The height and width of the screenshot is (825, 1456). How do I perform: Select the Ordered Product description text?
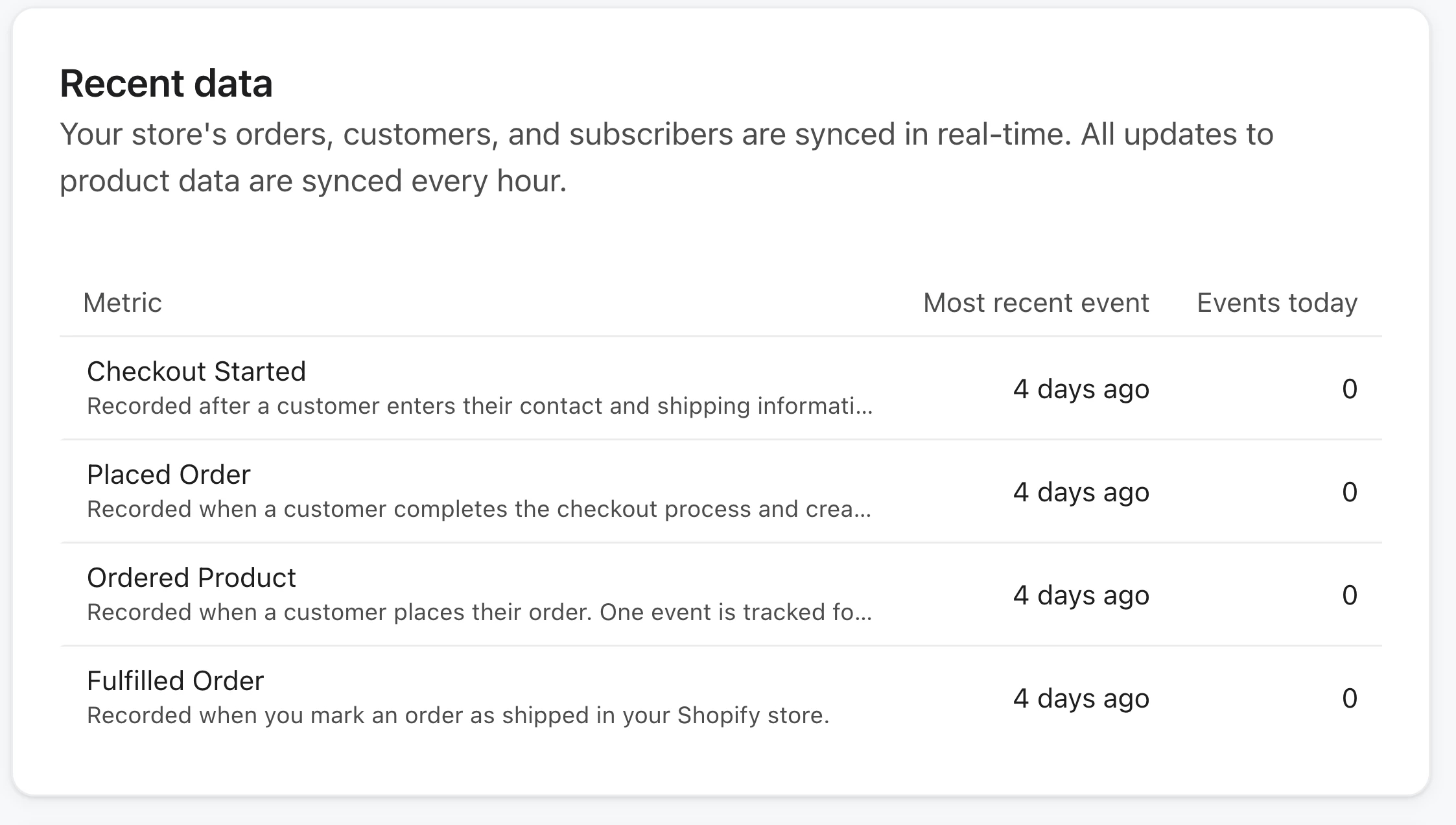pos(480,612)
